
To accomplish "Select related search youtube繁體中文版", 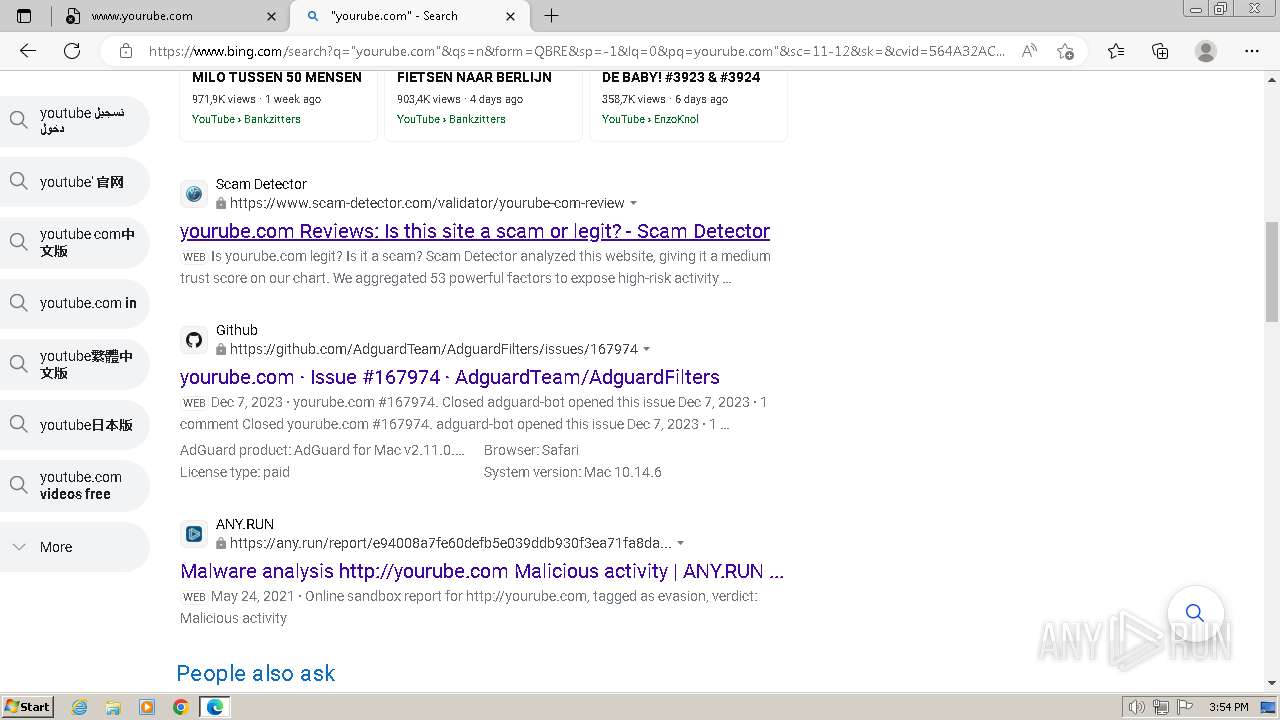I will (x=75, y=364).
